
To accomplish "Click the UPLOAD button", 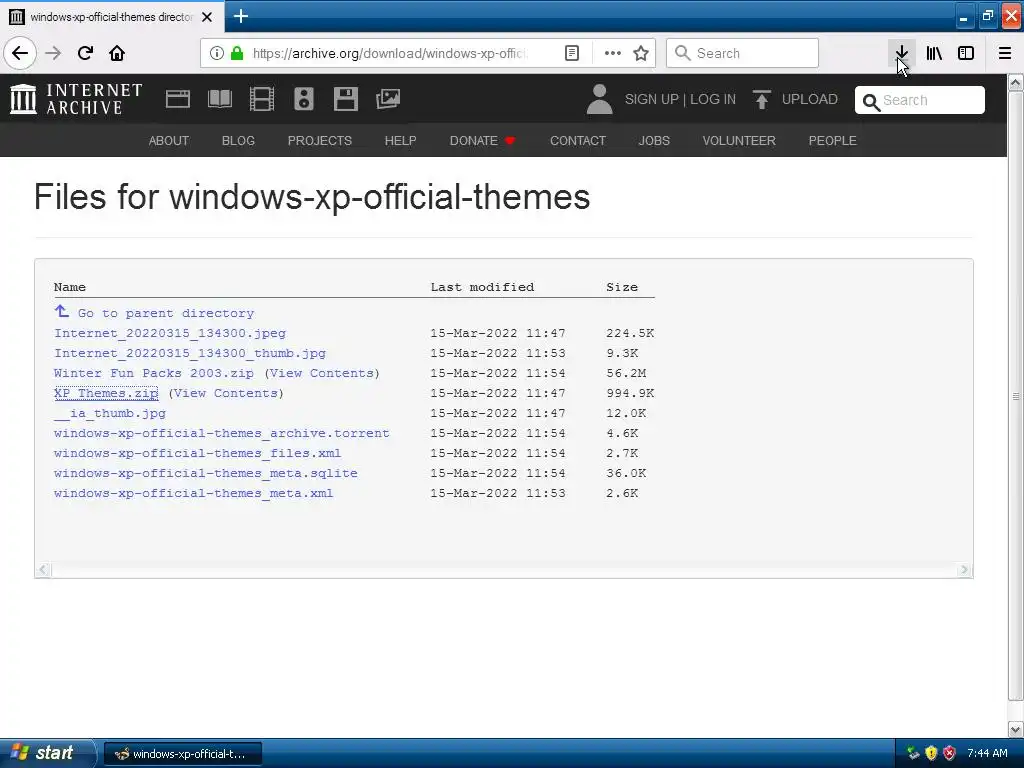I will (795, 99).
